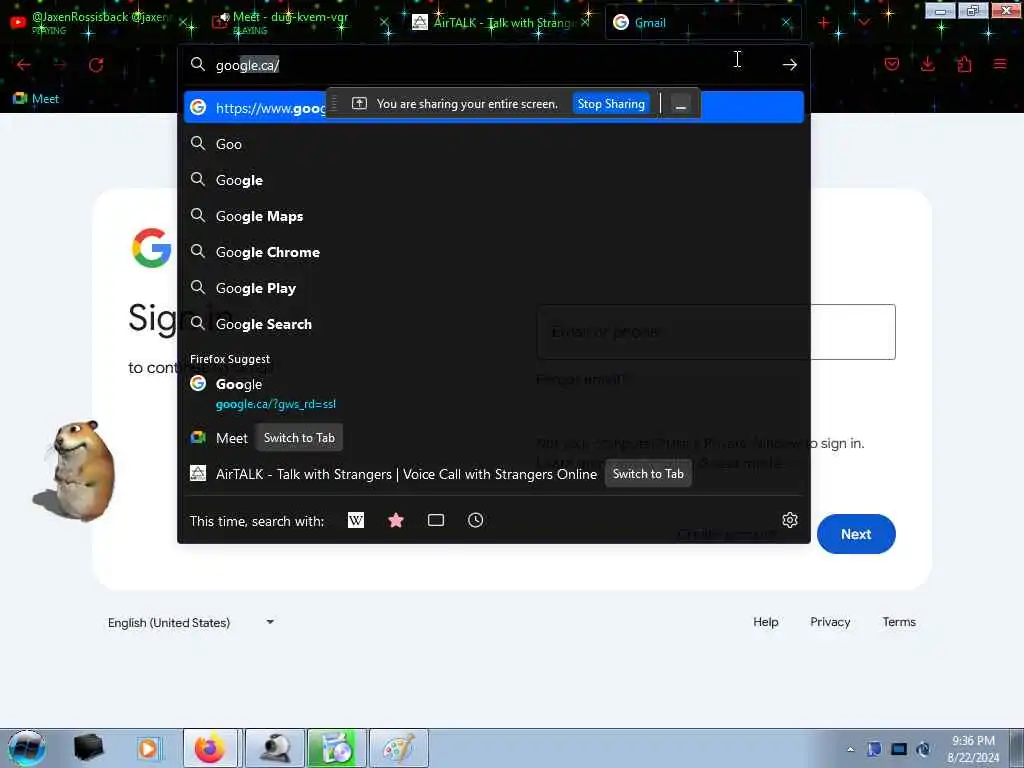Open the Pocket save icon in toolbar
The width and height of the screenshot is (1024, 768).
891,64
